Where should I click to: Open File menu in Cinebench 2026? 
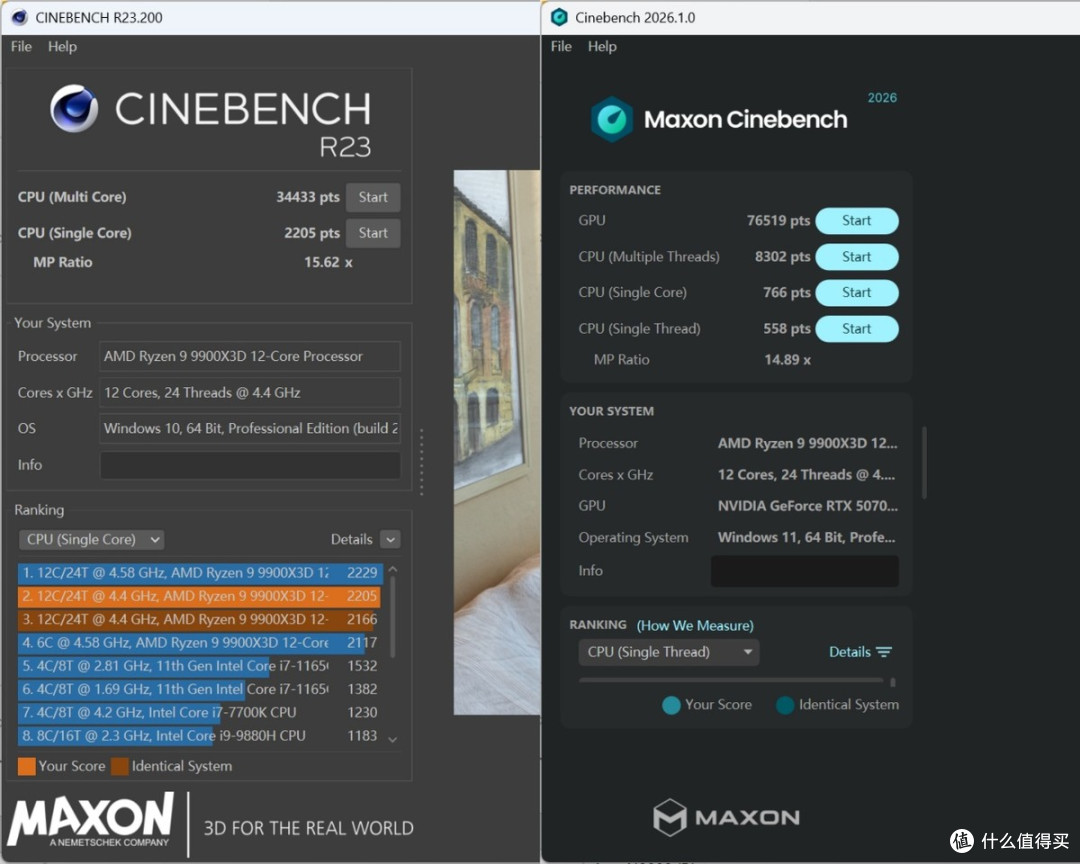[561, 46]
